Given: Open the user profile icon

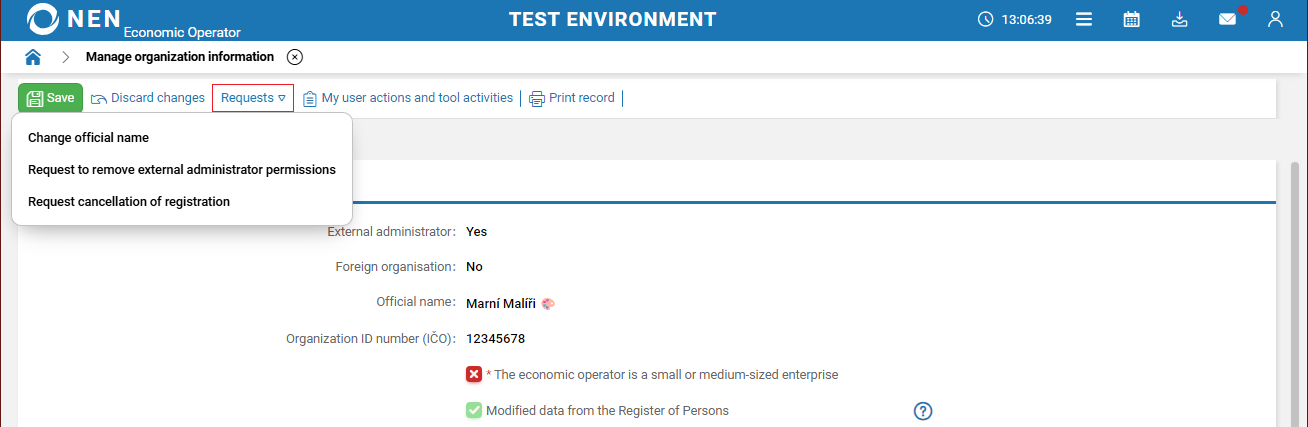Looking at the screenshot, I should click(1275, 19).
